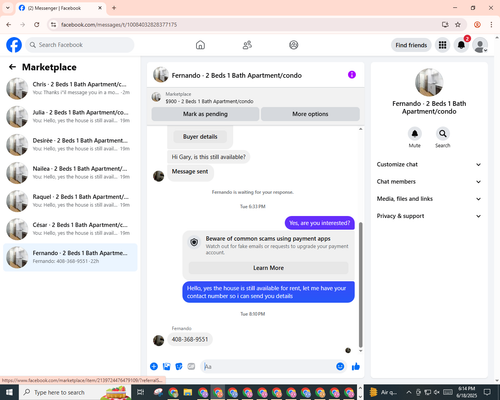Click More options button

coord(310,114)
